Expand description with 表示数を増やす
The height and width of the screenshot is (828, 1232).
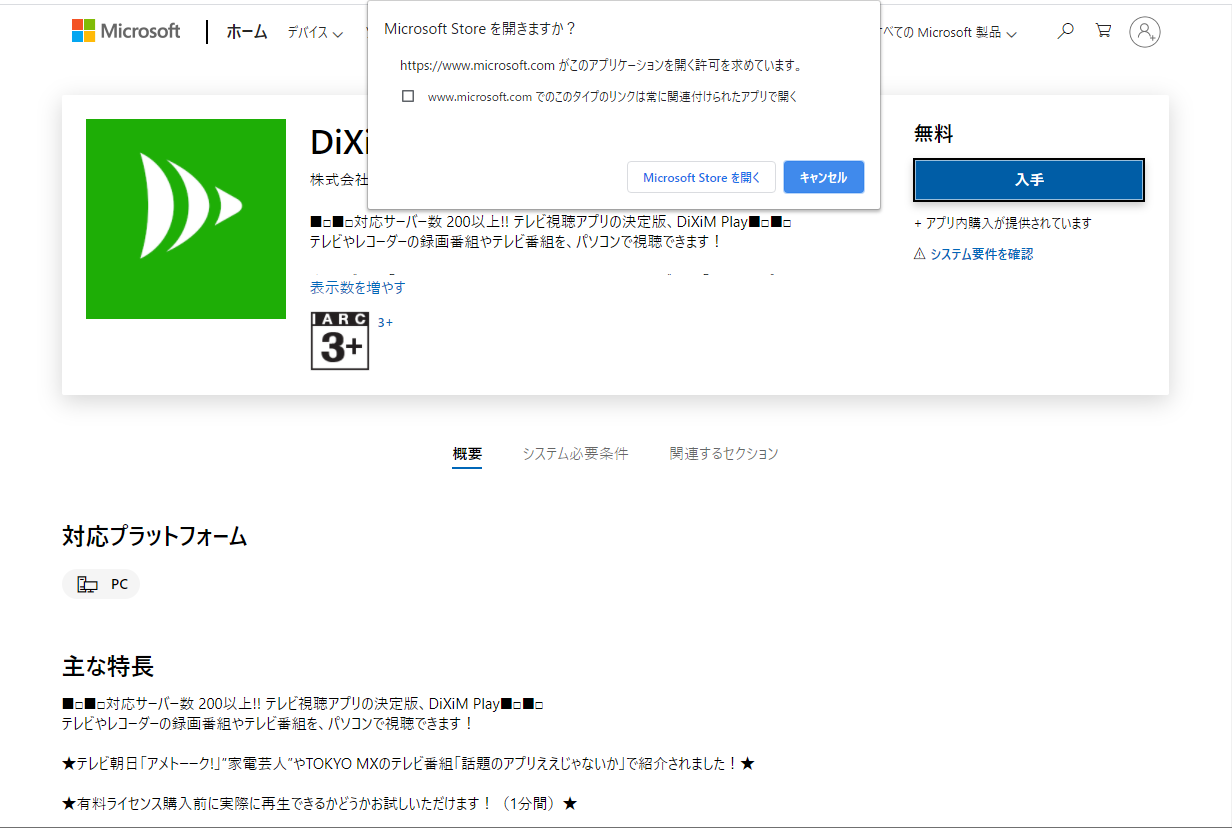point(357,288)
